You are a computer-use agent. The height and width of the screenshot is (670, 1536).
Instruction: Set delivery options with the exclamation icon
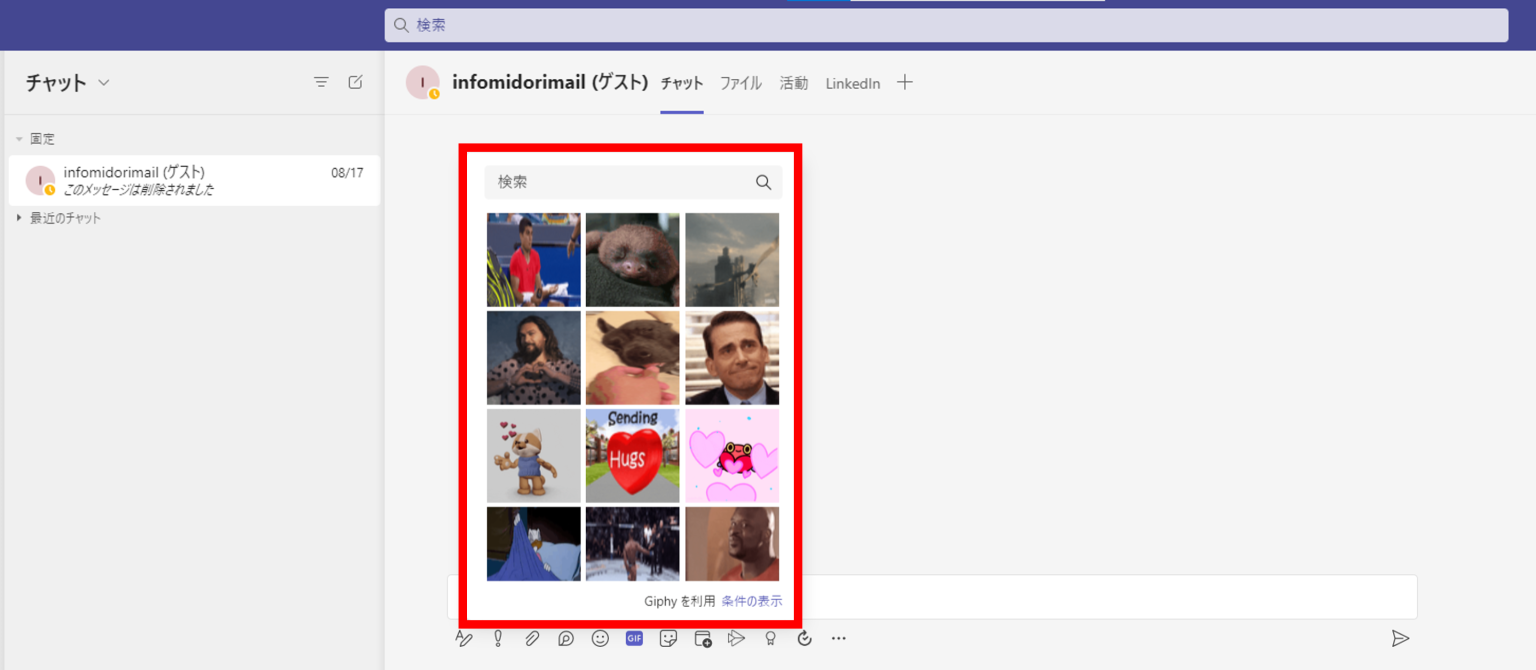tap(498, 638)
